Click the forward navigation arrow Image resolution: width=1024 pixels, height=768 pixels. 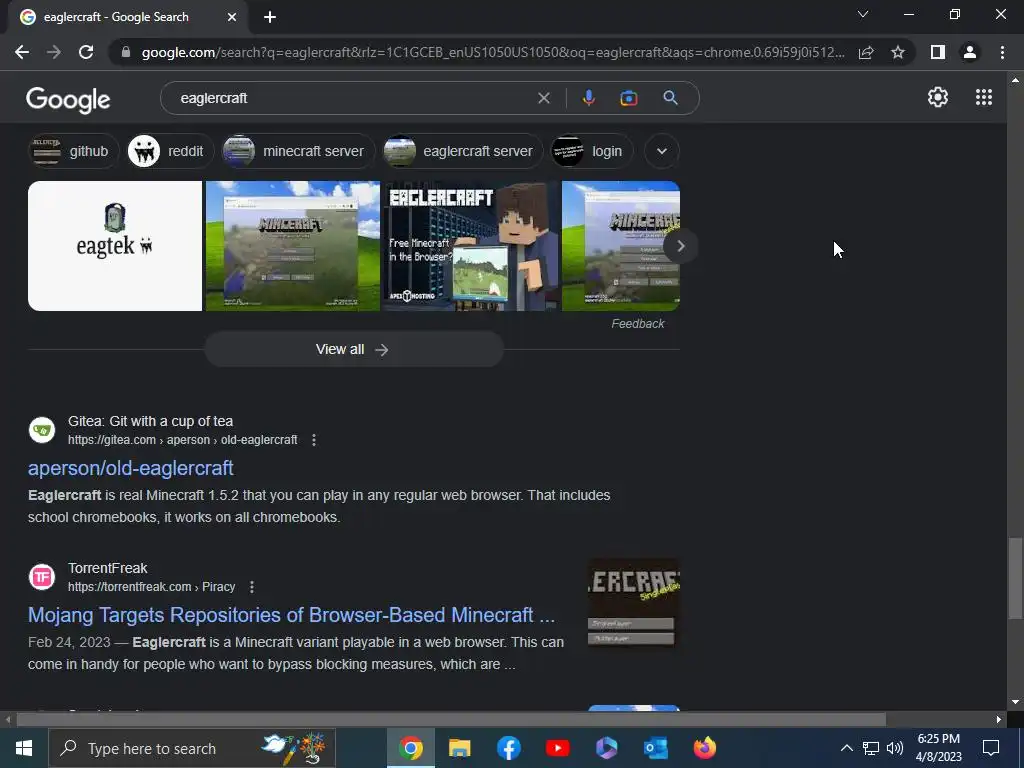(x=54, y=52)
